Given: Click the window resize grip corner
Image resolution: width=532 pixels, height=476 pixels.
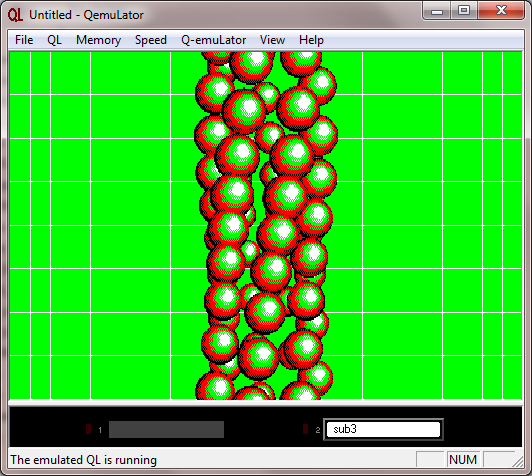Looking at the screenshot, I should [518, 462].
